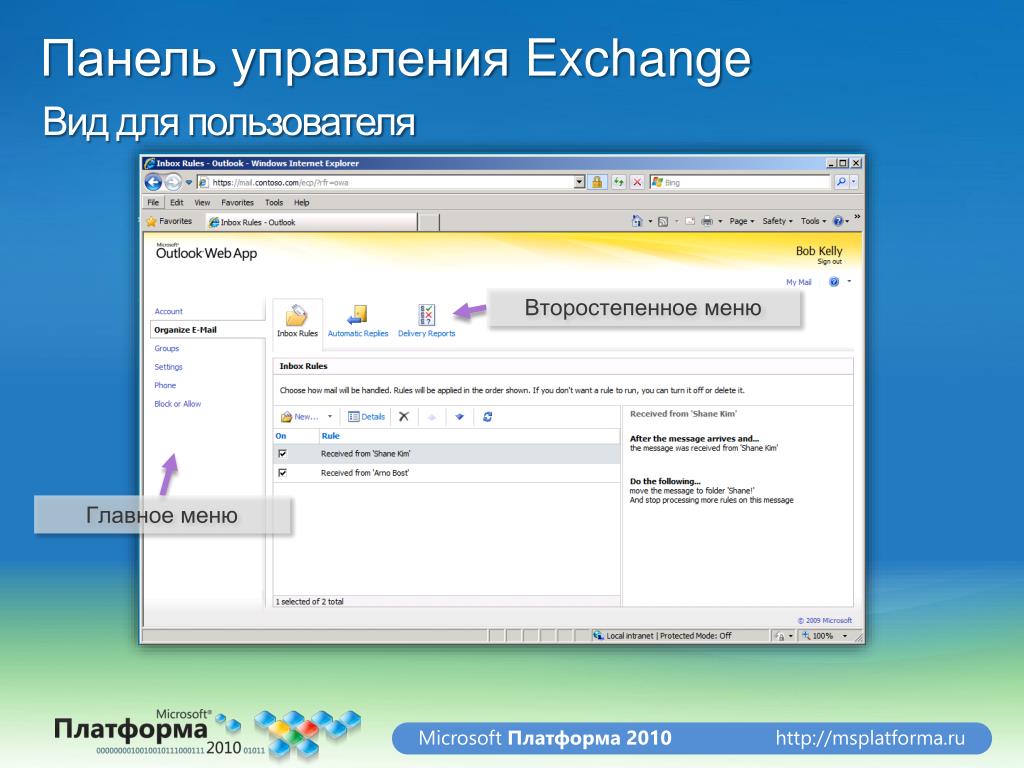The image size is (1024, 768).
Task: Open the recent pages dropdown beside Forward
Action: click(x=189, y=182)
